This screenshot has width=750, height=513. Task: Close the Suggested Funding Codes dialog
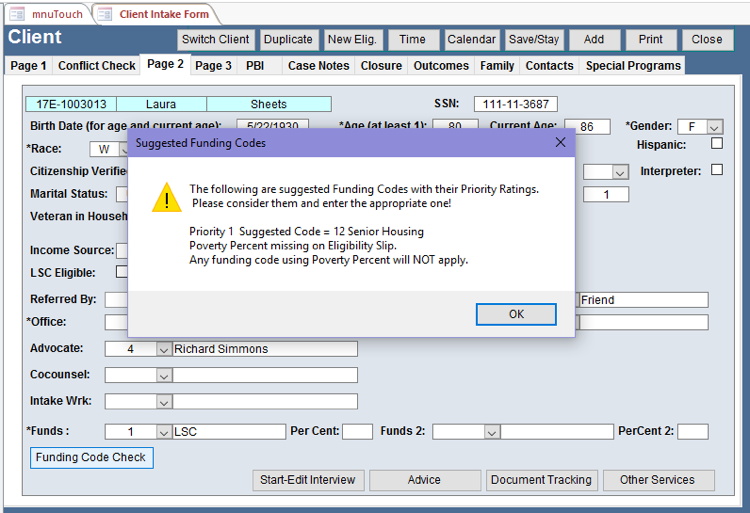point(560,143)
